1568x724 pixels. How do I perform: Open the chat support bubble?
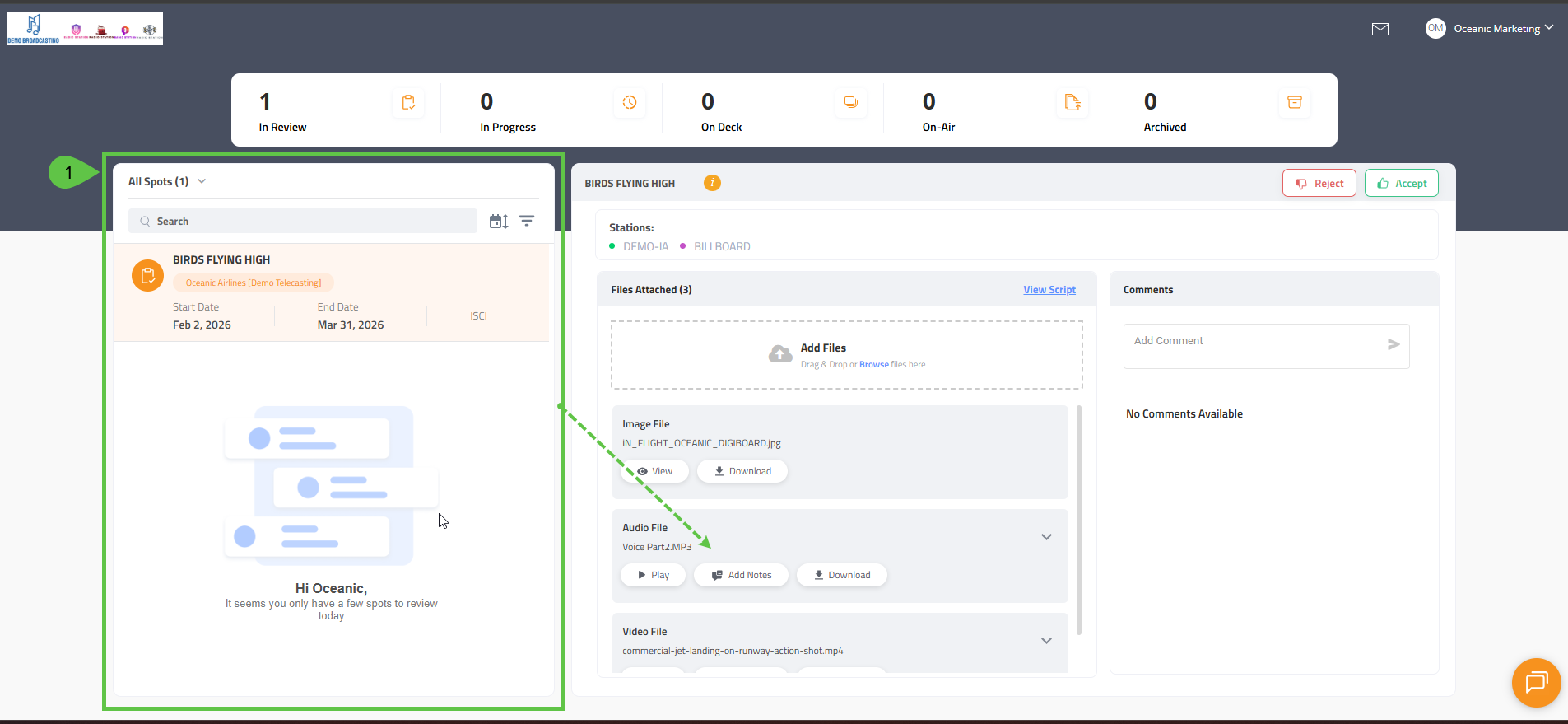click(x=1536, y=682)
